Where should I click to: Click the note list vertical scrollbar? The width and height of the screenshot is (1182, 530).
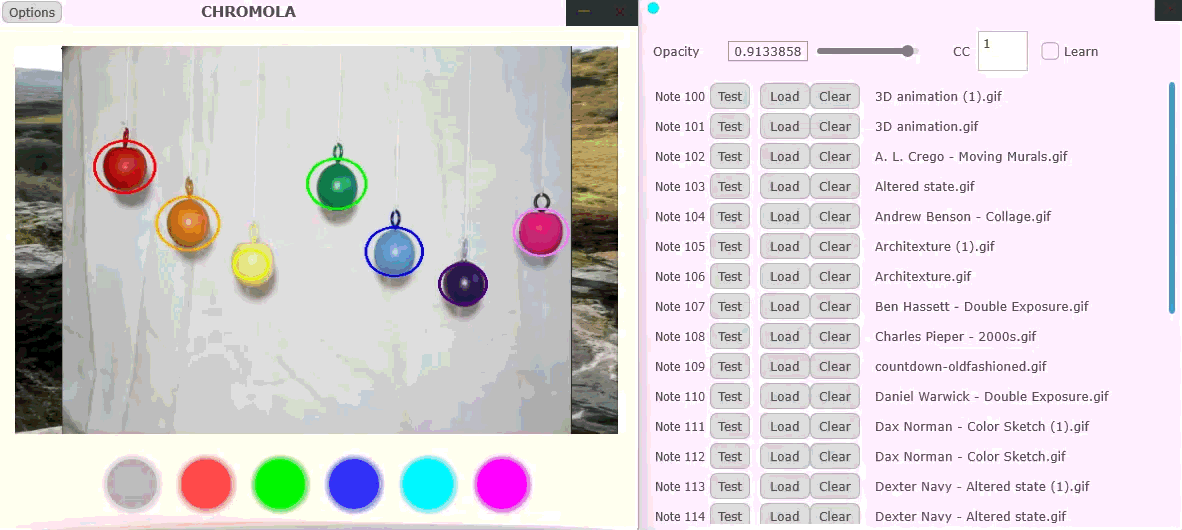(x=1172, y=198)
